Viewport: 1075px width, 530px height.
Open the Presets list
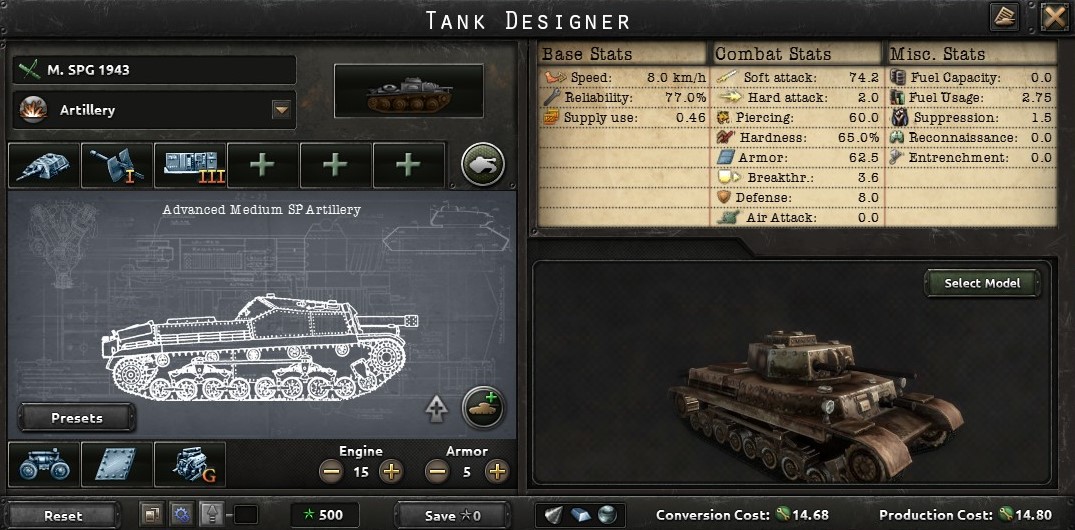(77, 418)
